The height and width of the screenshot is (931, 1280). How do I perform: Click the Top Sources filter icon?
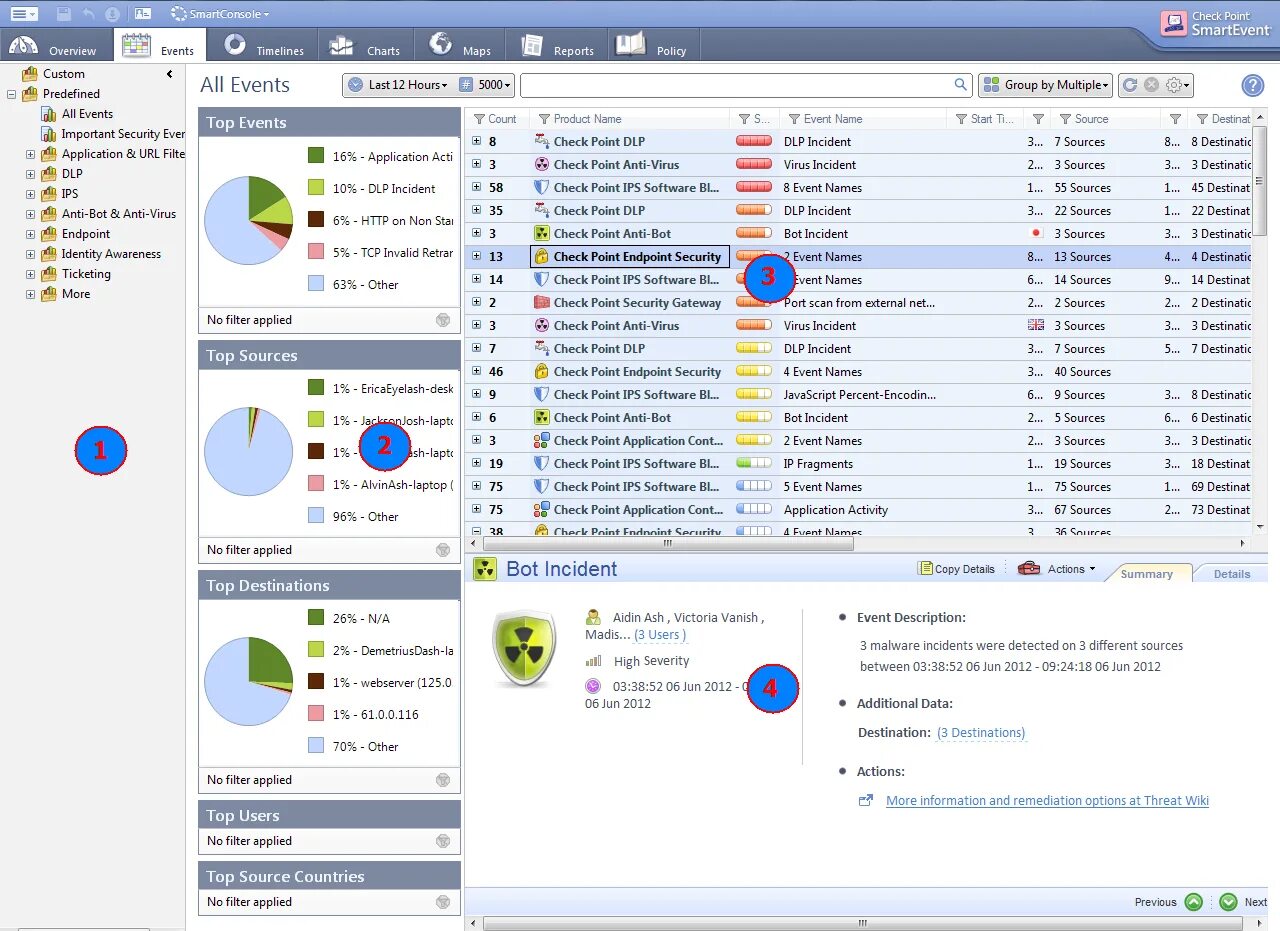click(443, 550)
